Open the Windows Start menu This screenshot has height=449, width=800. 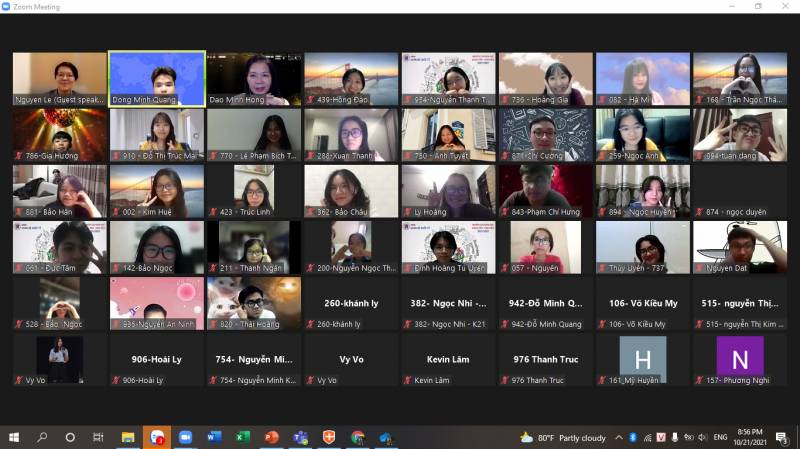(x=14, y=437)
